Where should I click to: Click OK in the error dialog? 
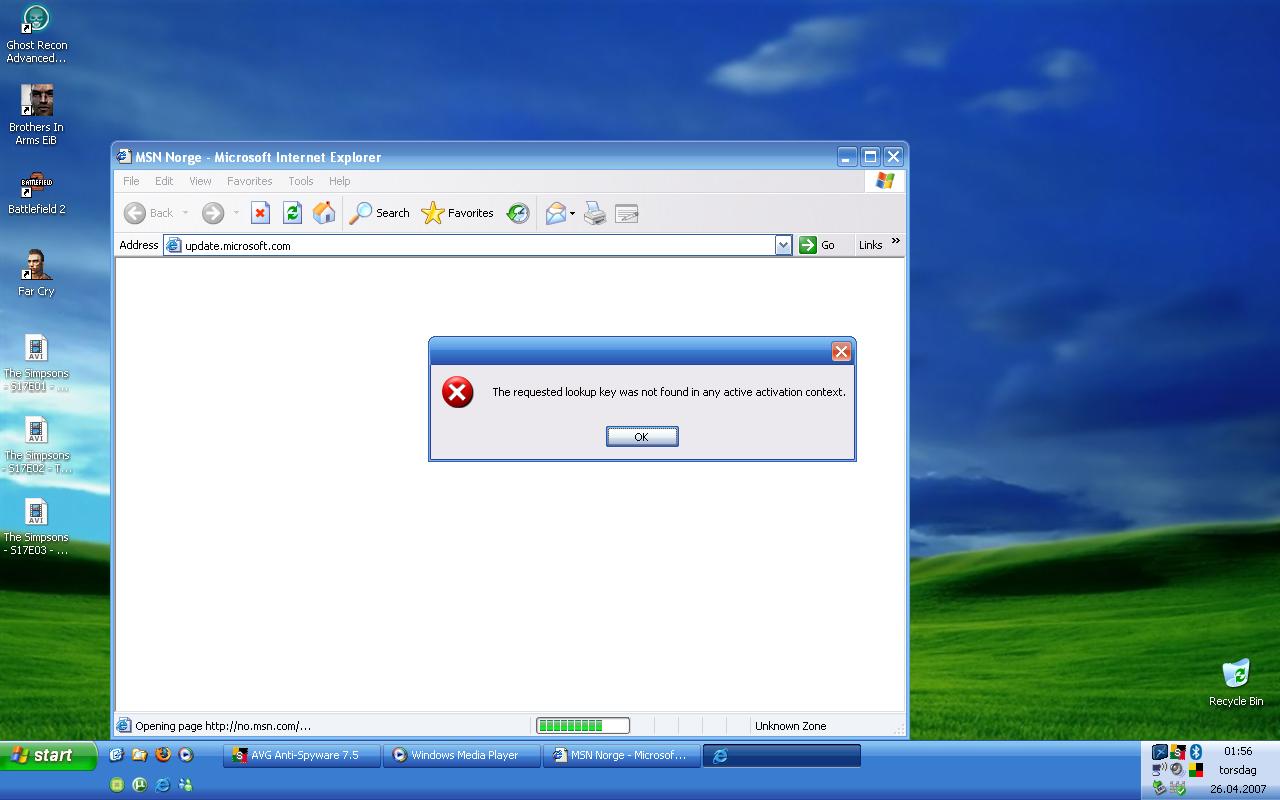(x=642, y=436)
